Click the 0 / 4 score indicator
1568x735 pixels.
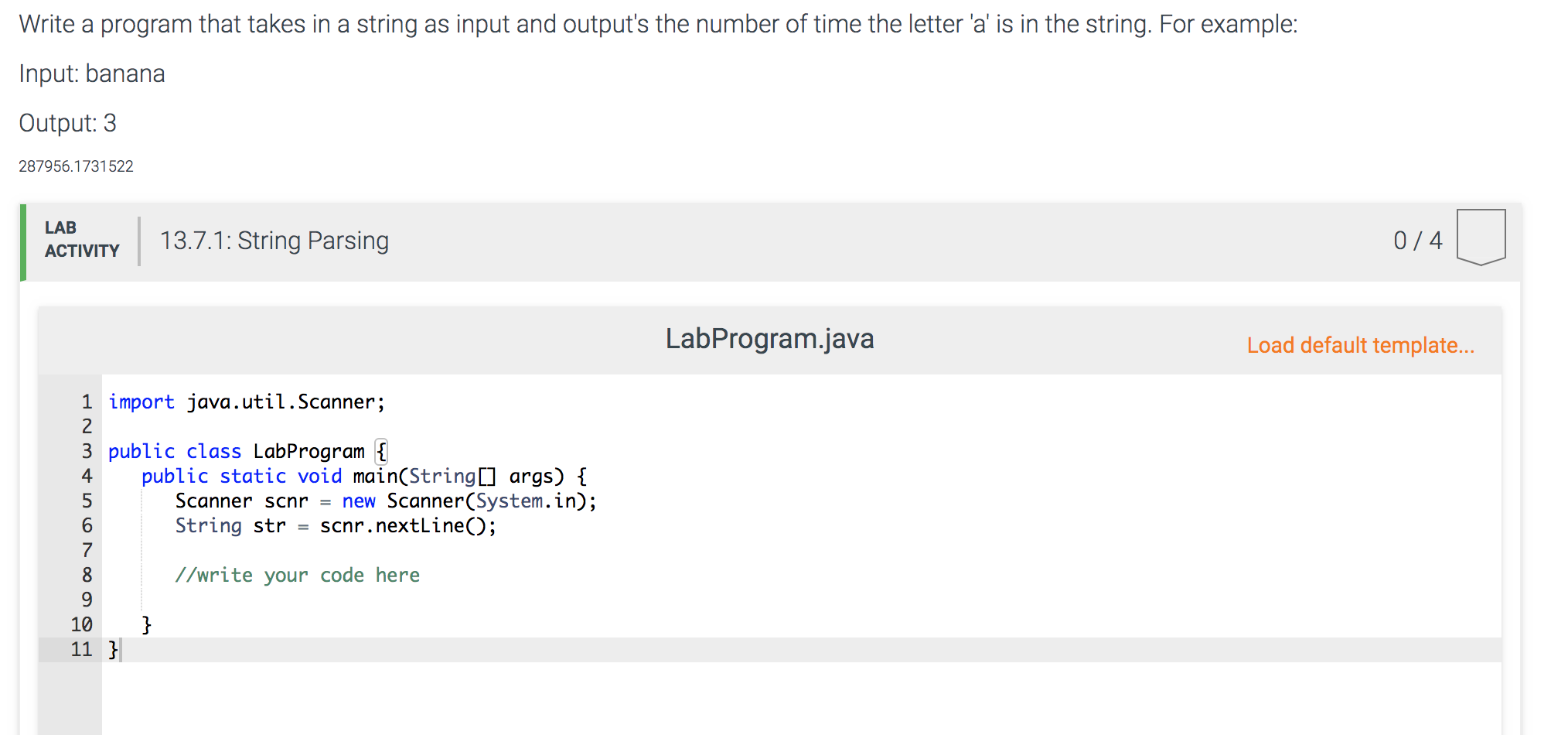pyautogui.click(x=1418, y=240)
